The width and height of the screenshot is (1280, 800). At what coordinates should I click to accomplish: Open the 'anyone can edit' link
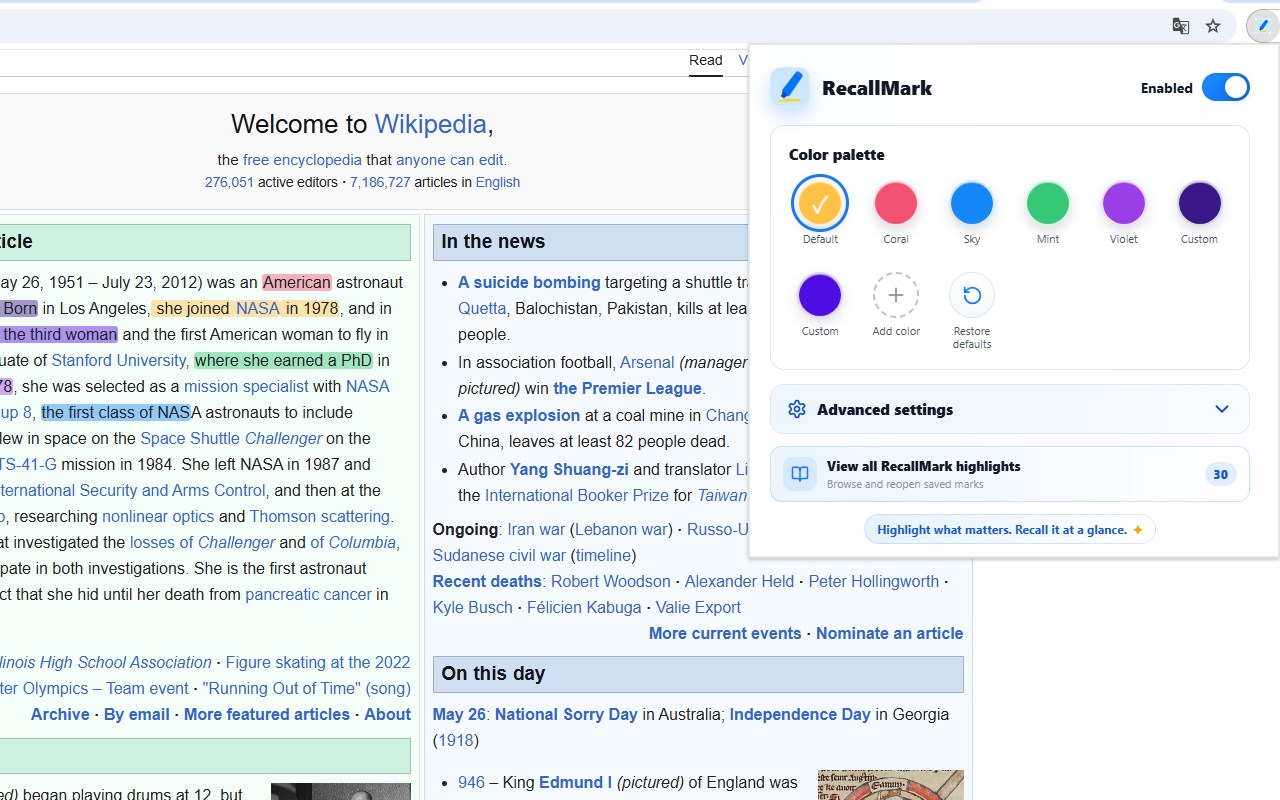[x=450, y=160]
